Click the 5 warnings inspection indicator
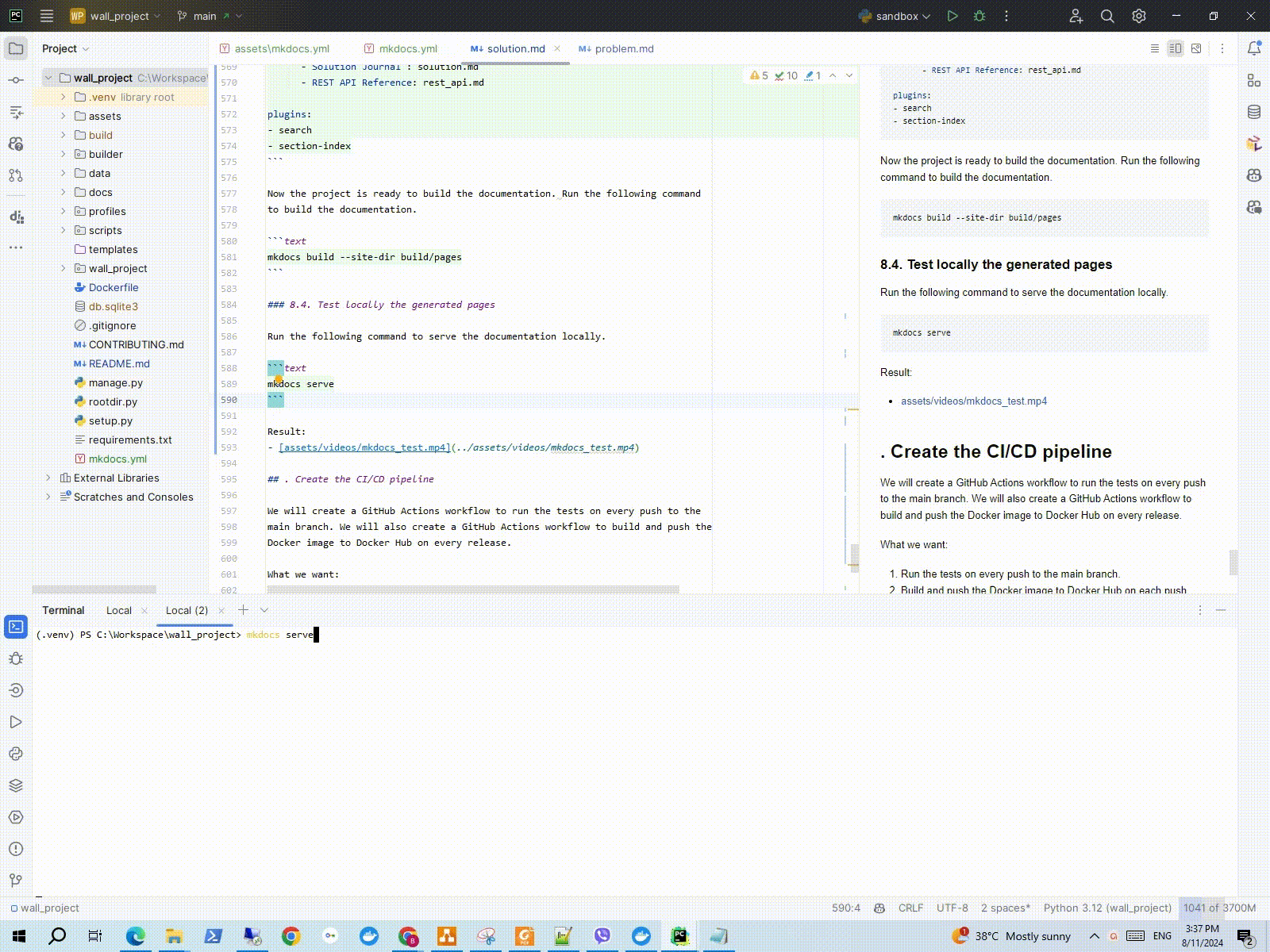 [760, 75]
